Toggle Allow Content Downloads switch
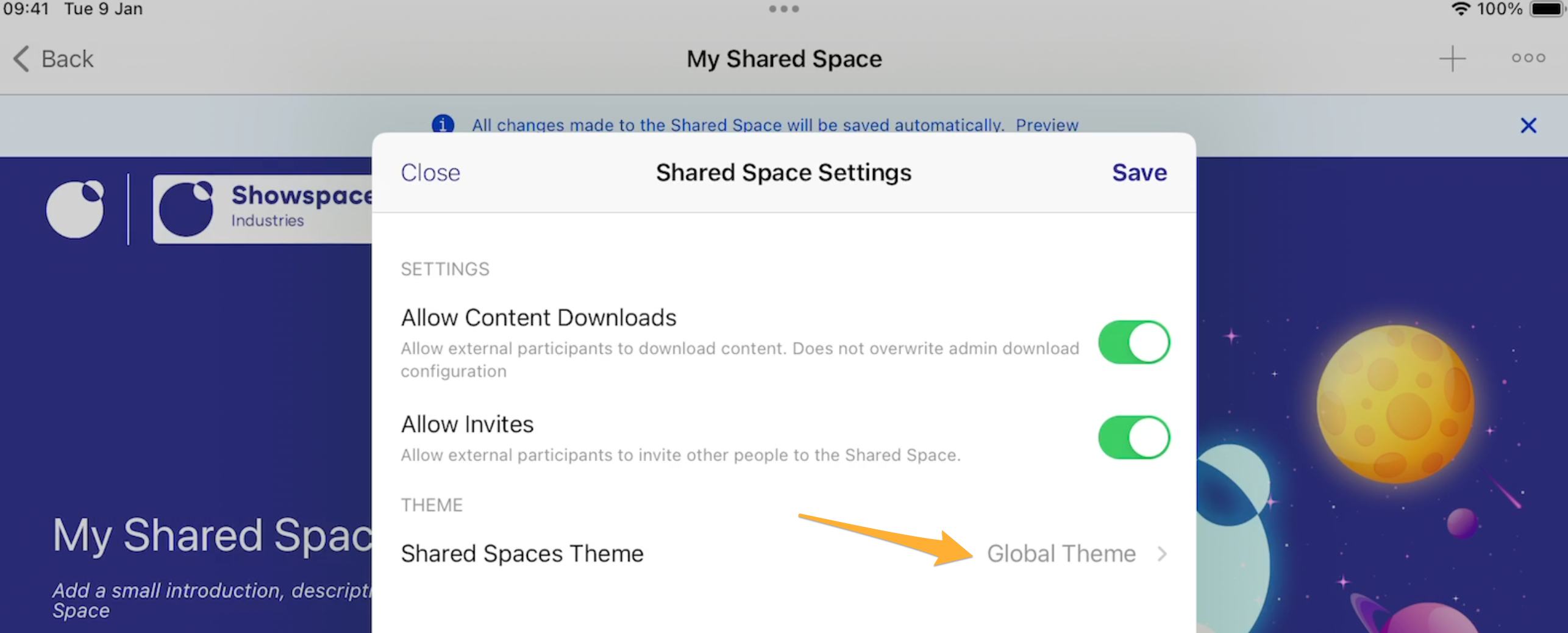Screen dimensions: 1568x633 [1134, 342]
